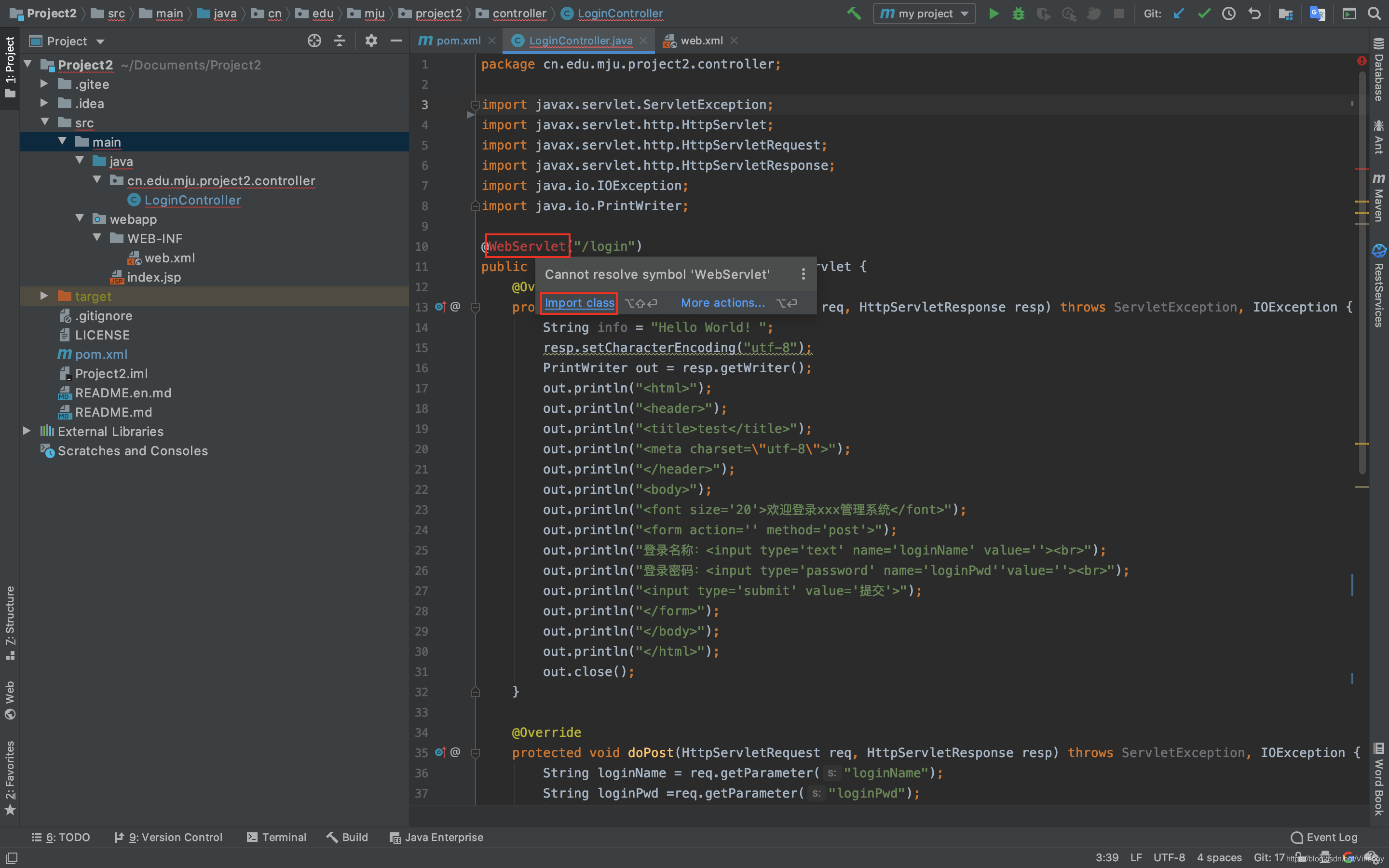The image size is (1389, 868).
Task: Collapse the main folder
Action: click(x=62, y=141)
